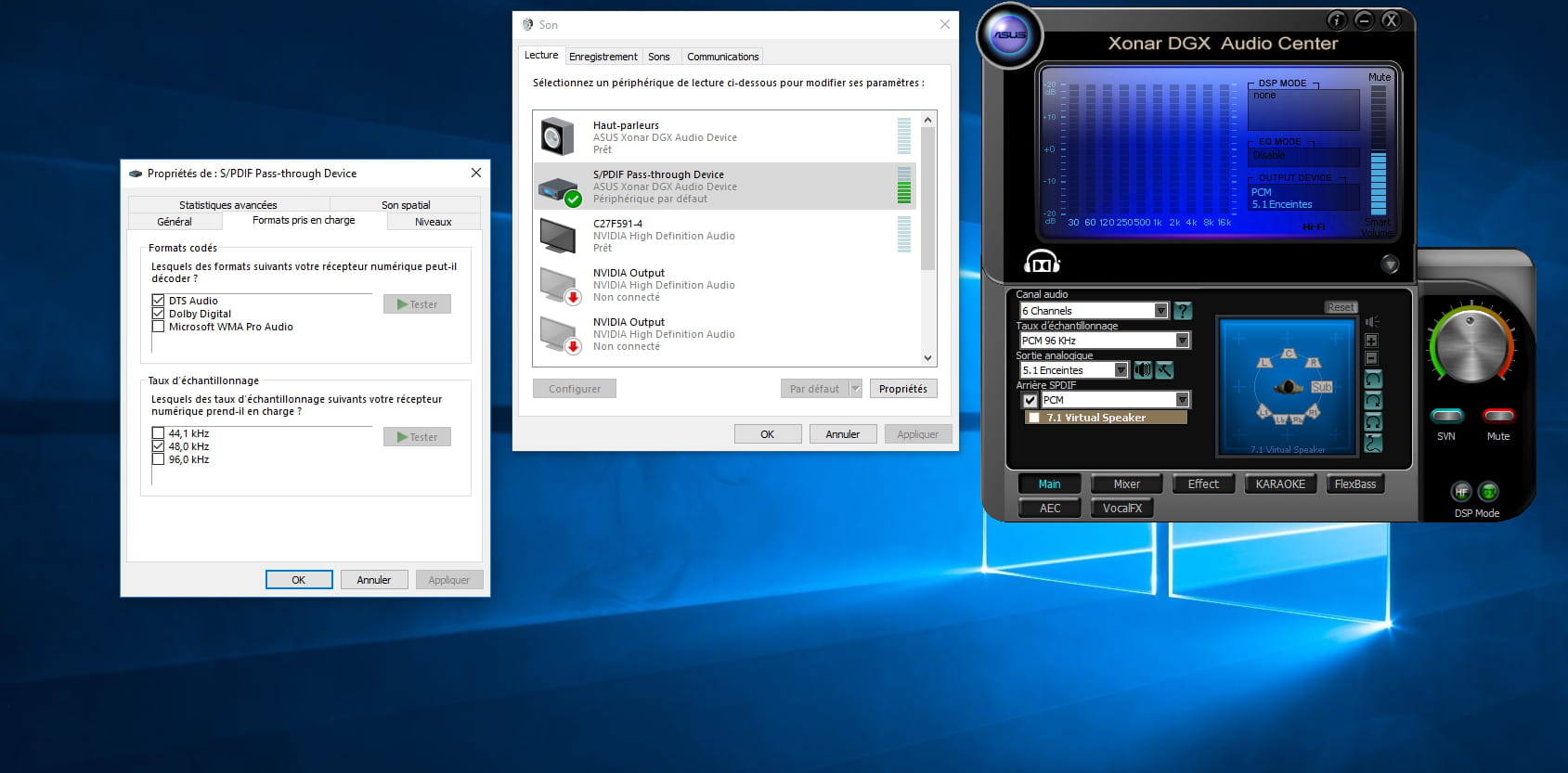Screen dimensions: 1568x773
Task: Enable the GX DSP mode button
Action: 1488,492
